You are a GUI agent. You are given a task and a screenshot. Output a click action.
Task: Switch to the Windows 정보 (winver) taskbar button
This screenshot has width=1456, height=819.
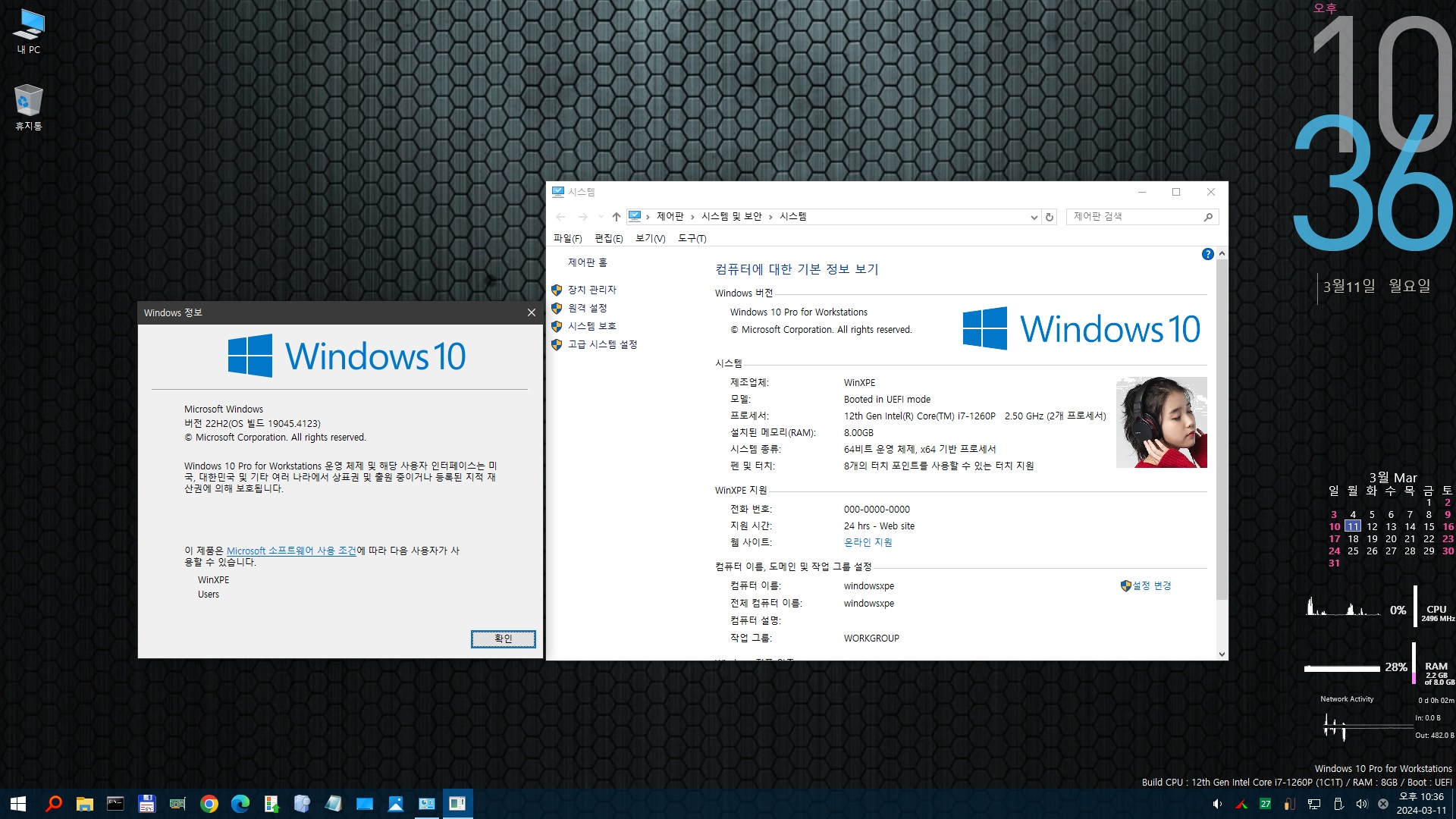[x=457, y=804]
